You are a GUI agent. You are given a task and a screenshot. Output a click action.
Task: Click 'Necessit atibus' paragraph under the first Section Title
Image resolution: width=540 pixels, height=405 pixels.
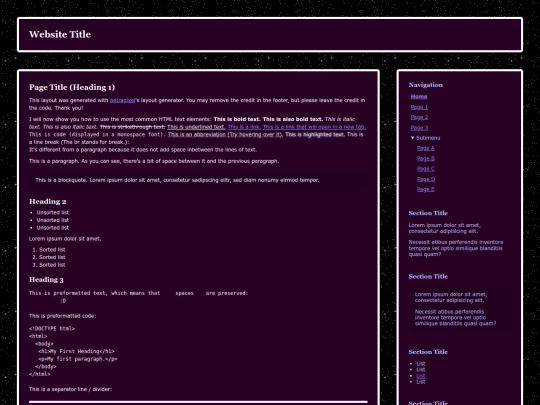pos(456,248)
